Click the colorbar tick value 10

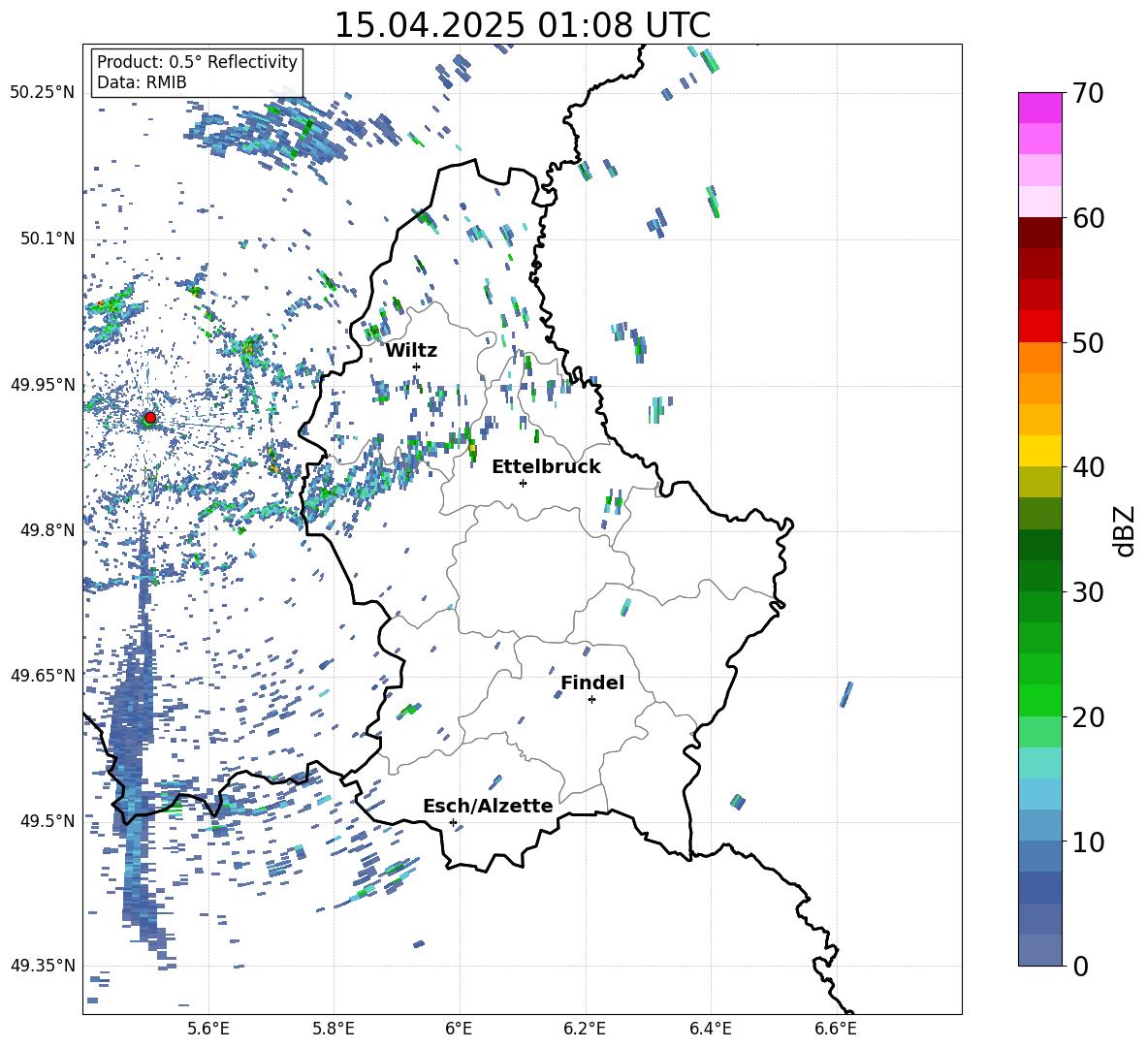point(1088,842)
